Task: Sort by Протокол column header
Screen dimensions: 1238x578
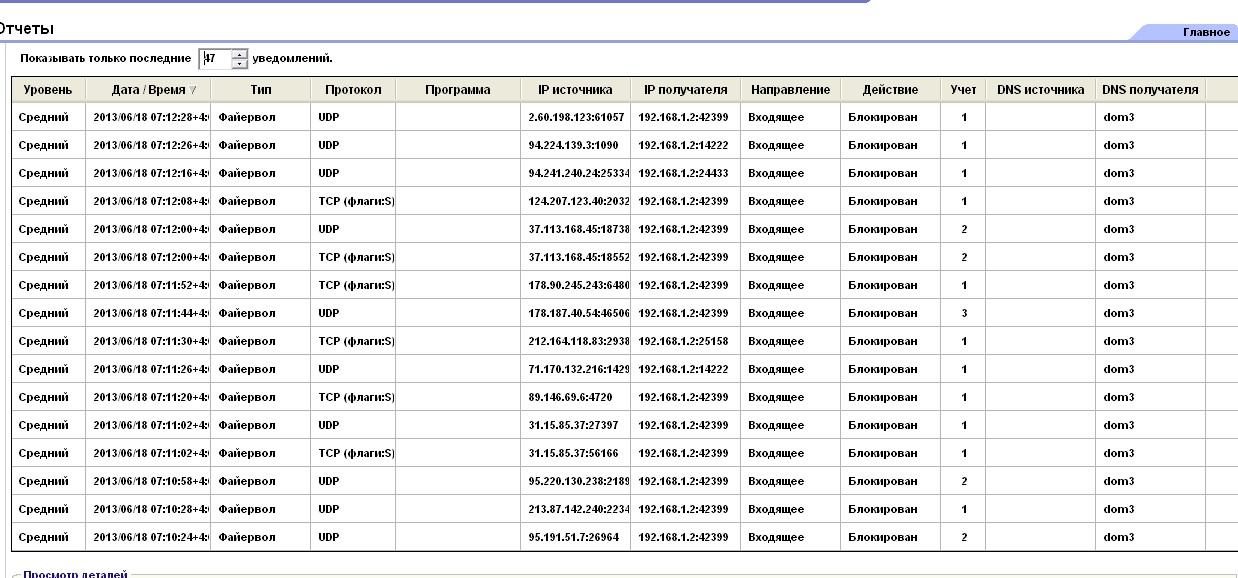Action: pos(353,90)
